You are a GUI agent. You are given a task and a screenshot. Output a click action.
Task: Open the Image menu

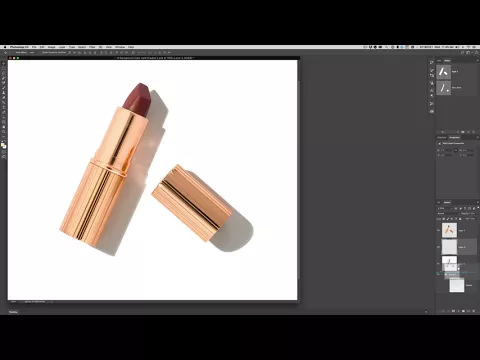pos(51,47)
